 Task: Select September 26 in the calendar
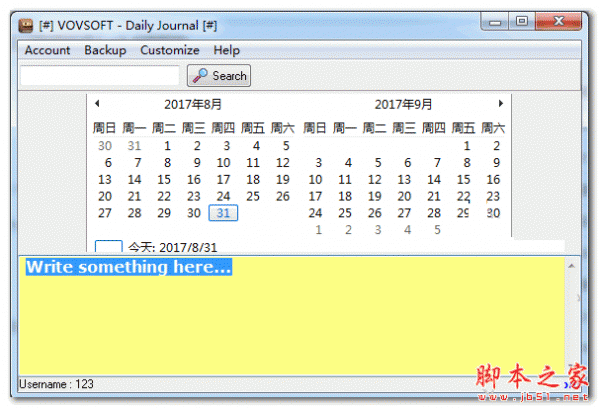[x=374, y=213]
